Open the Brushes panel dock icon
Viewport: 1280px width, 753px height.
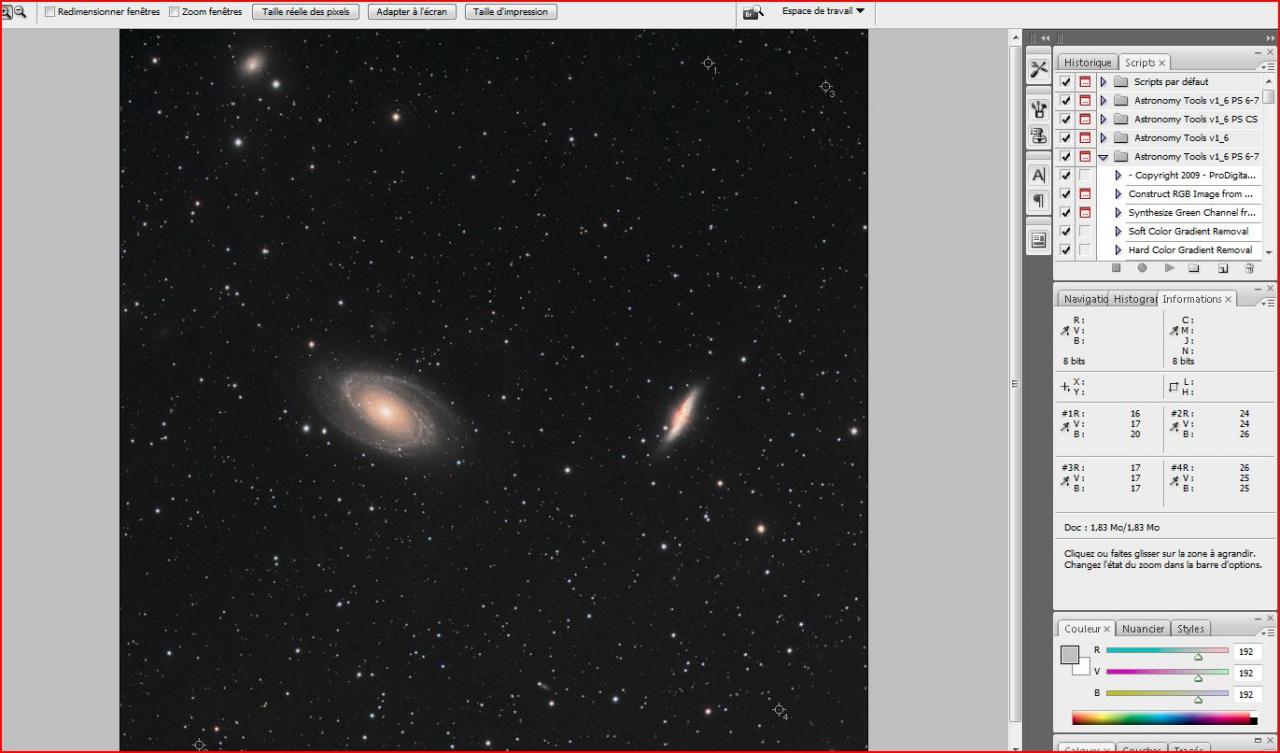[x=1039, y=108]
